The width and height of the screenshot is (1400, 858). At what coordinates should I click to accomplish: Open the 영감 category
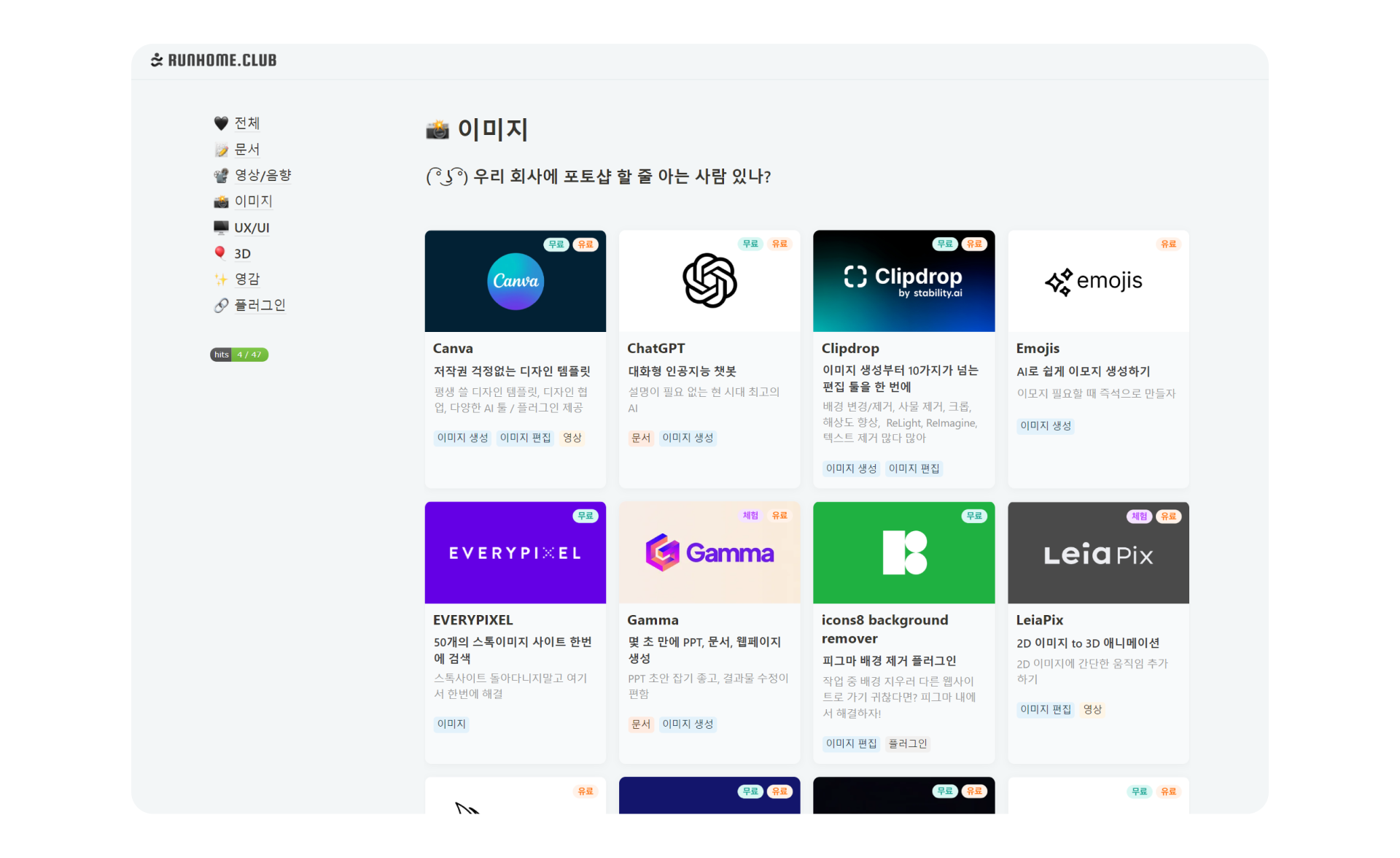pyautogui.click(x=247, y=279)
